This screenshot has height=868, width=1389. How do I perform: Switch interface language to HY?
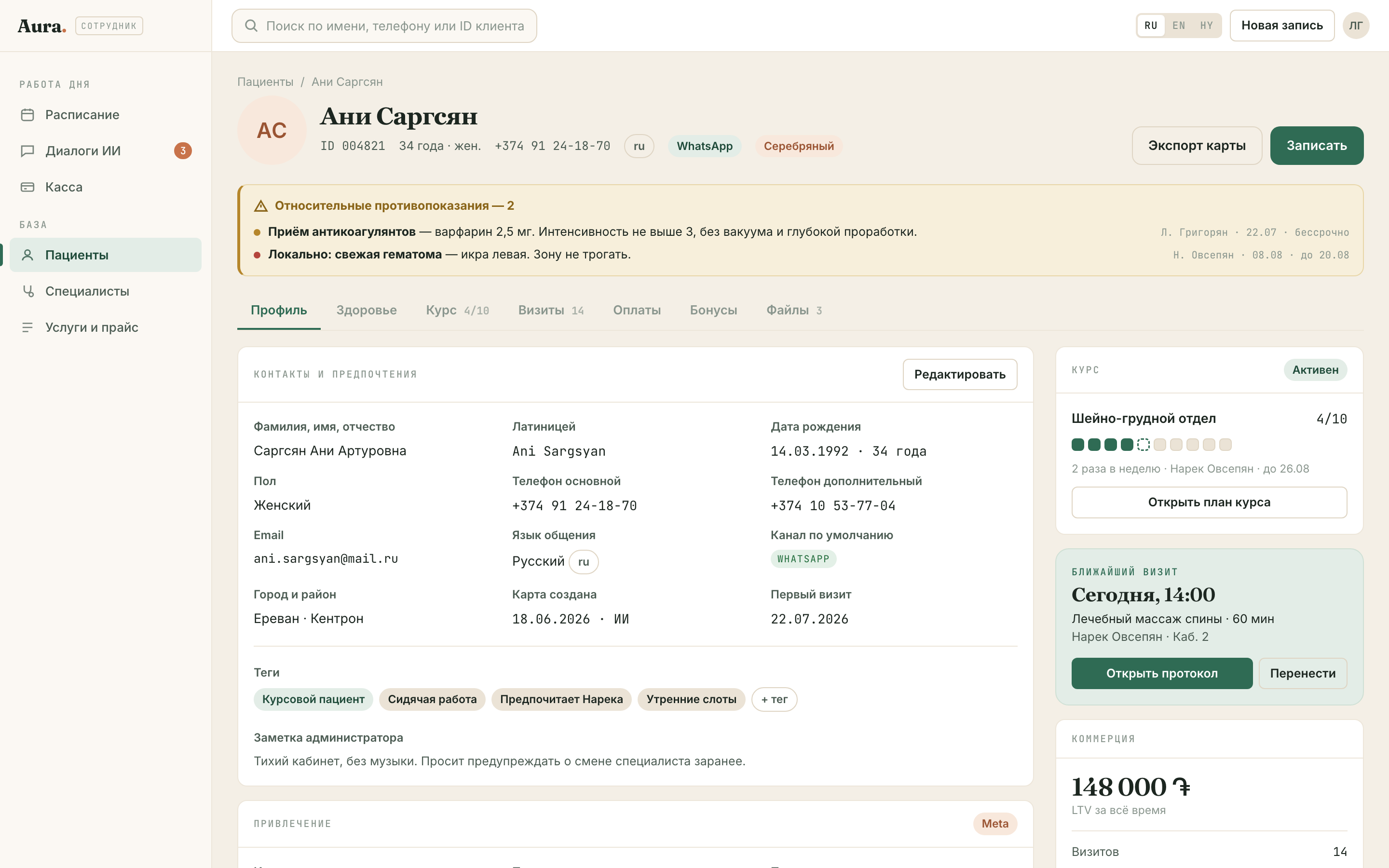[1207, 26]
